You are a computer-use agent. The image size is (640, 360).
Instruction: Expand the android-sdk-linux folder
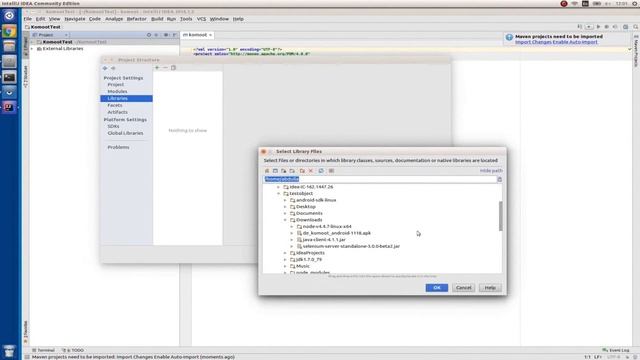pos(285,200)
